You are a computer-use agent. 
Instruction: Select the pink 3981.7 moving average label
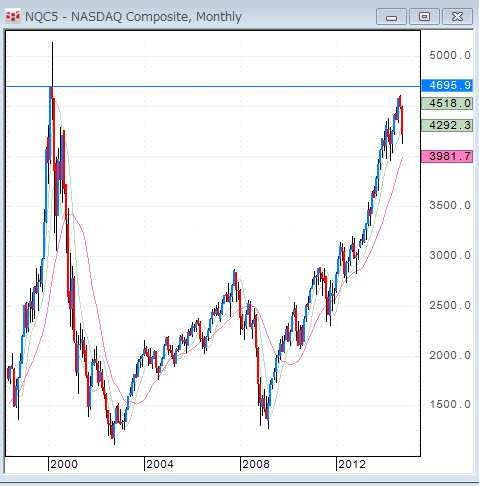pyautogui.click(x=447, y=156)
